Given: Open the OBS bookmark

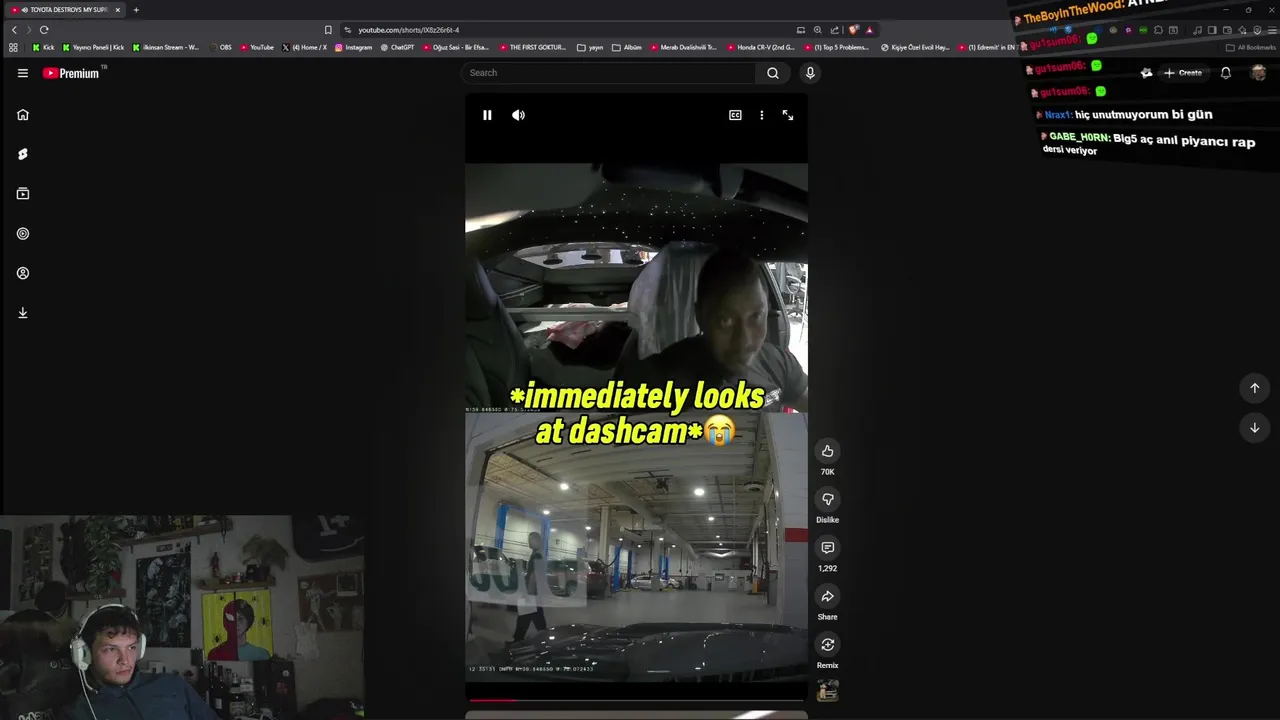Looking at the screenshot, I should pos(220,47).
